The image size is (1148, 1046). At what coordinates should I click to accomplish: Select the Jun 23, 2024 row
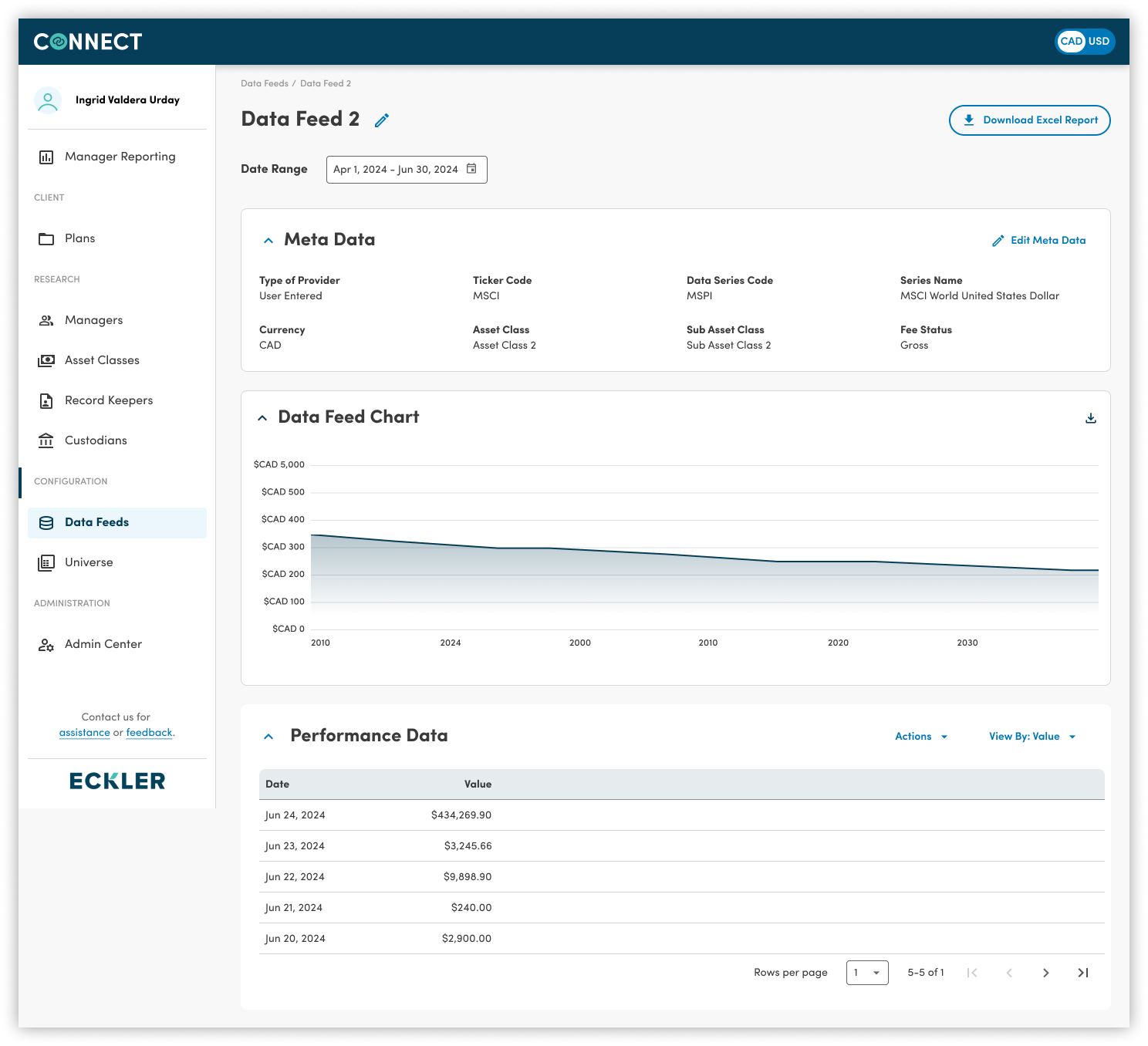coord(682,846)
